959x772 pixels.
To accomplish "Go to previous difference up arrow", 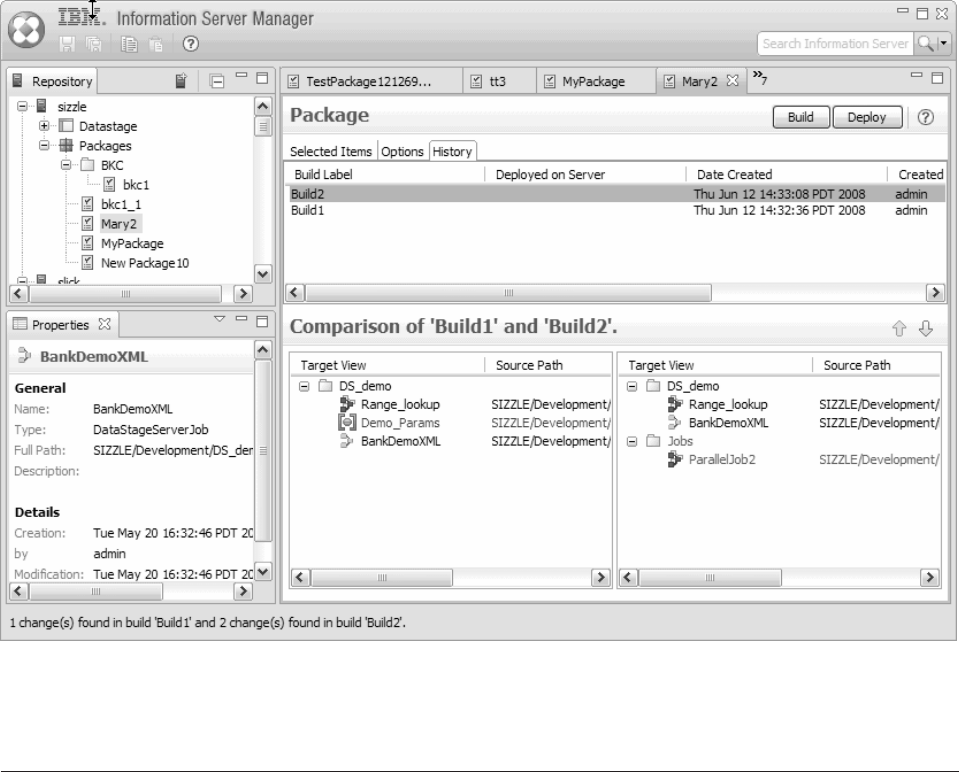I will tap(898, 328).
